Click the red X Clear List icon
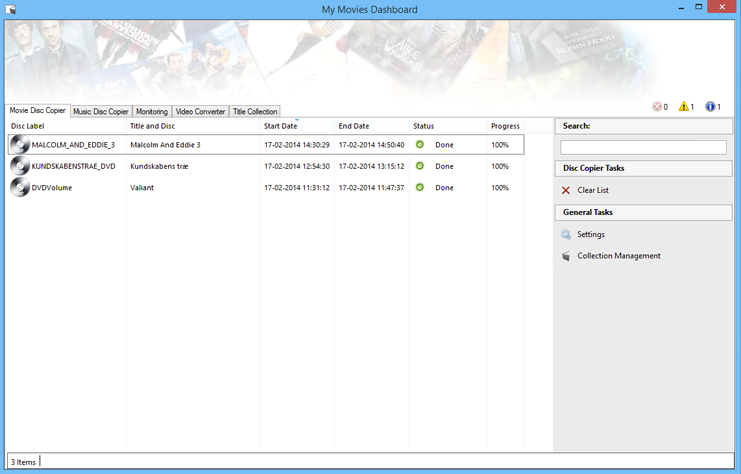 [x=566, y=190]
